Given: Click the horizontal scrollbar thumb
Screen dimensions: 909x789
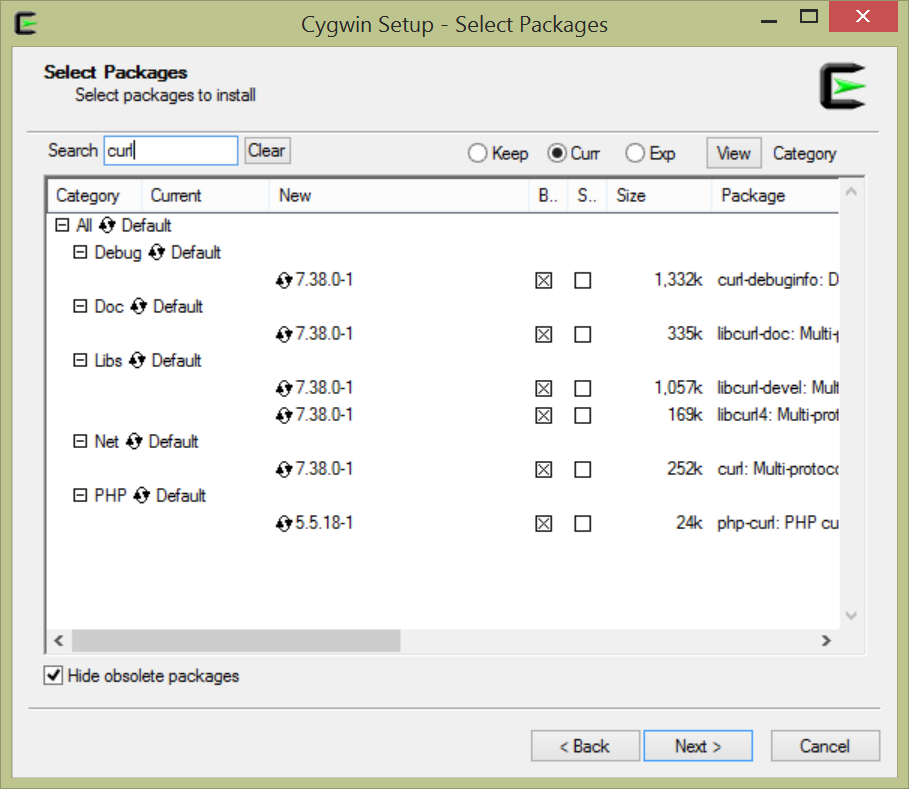Looking at the screenshot, I should (236, 641).
